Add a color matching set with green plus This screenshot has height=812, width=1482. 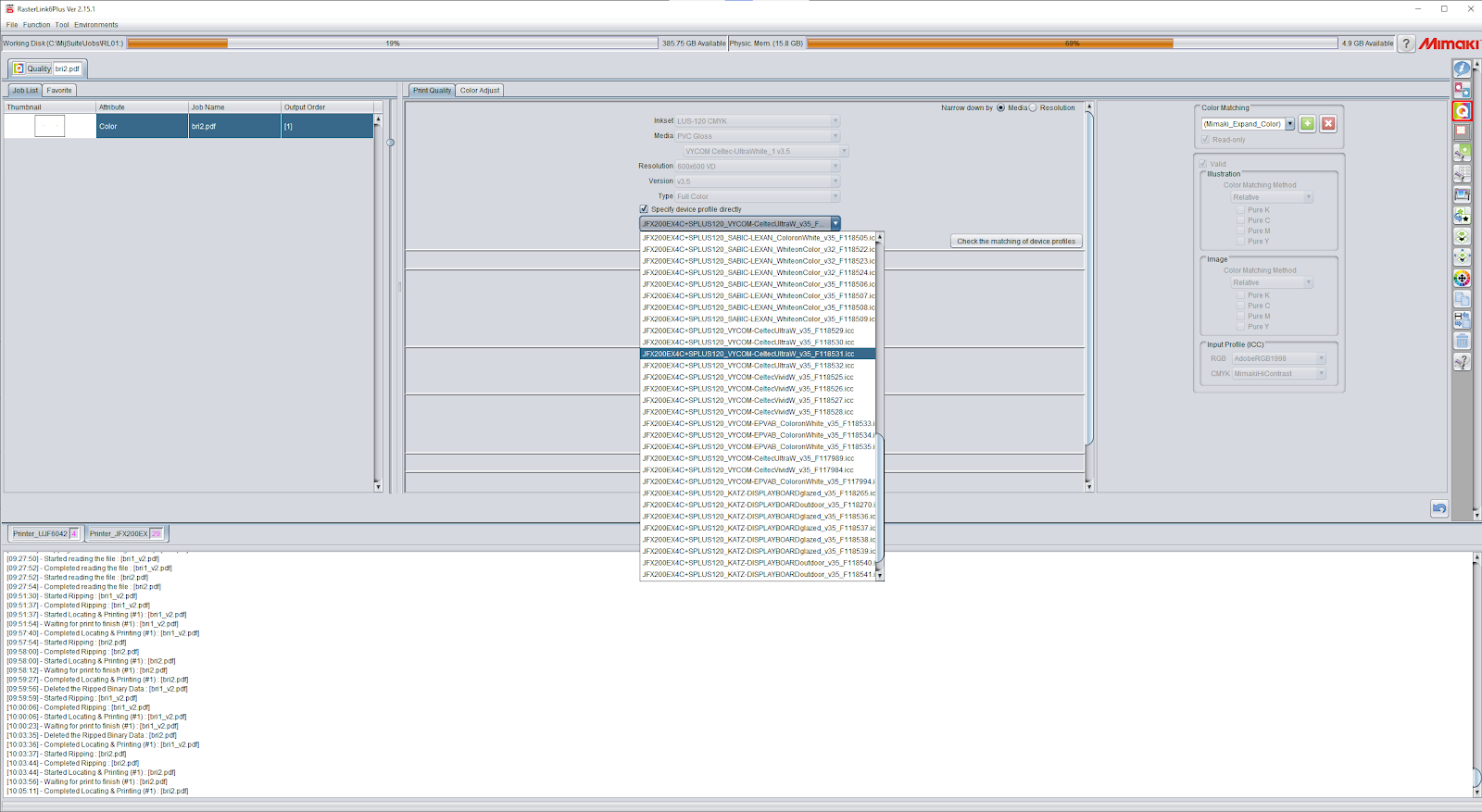pos(1307,123)
